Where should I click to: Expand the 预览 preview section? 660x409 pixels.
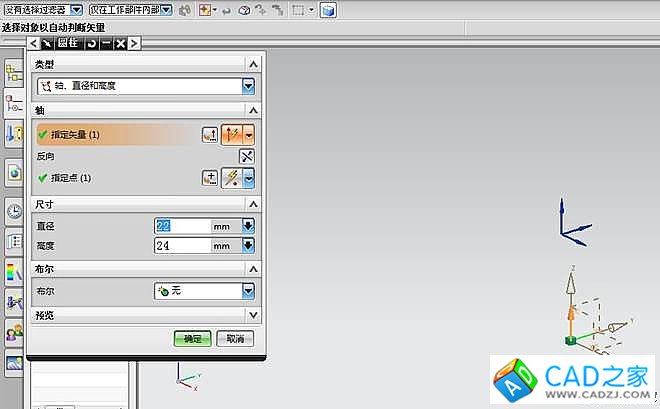click(x=253, y=316)
